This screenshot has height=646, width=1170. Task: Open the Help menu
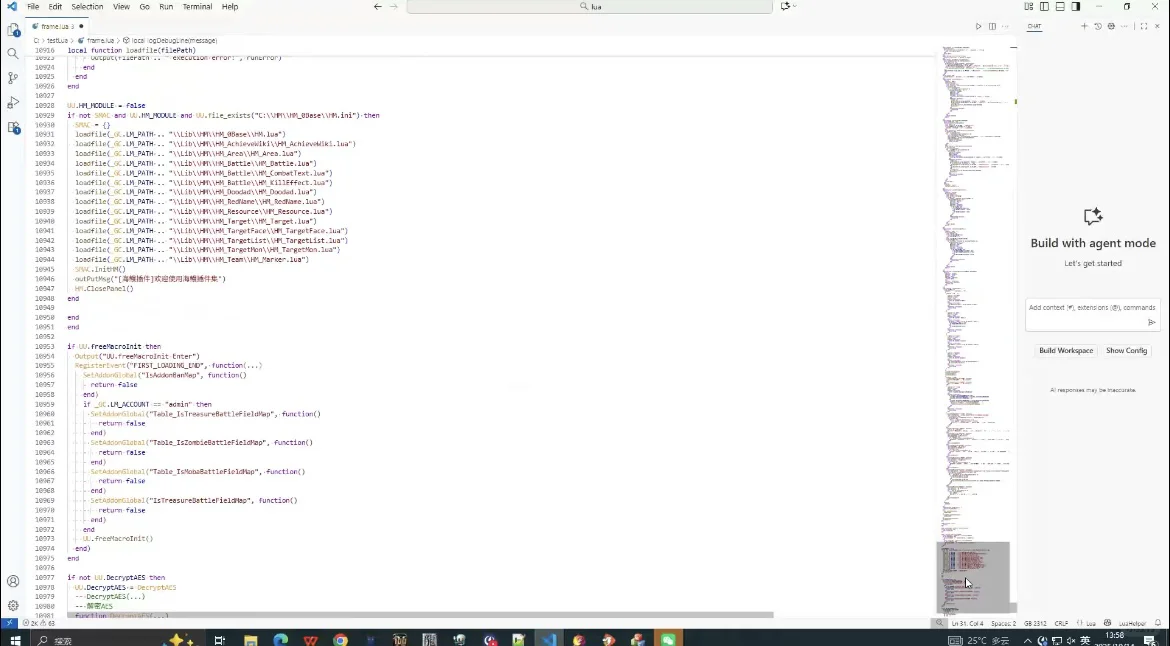(x=230, y=7)
